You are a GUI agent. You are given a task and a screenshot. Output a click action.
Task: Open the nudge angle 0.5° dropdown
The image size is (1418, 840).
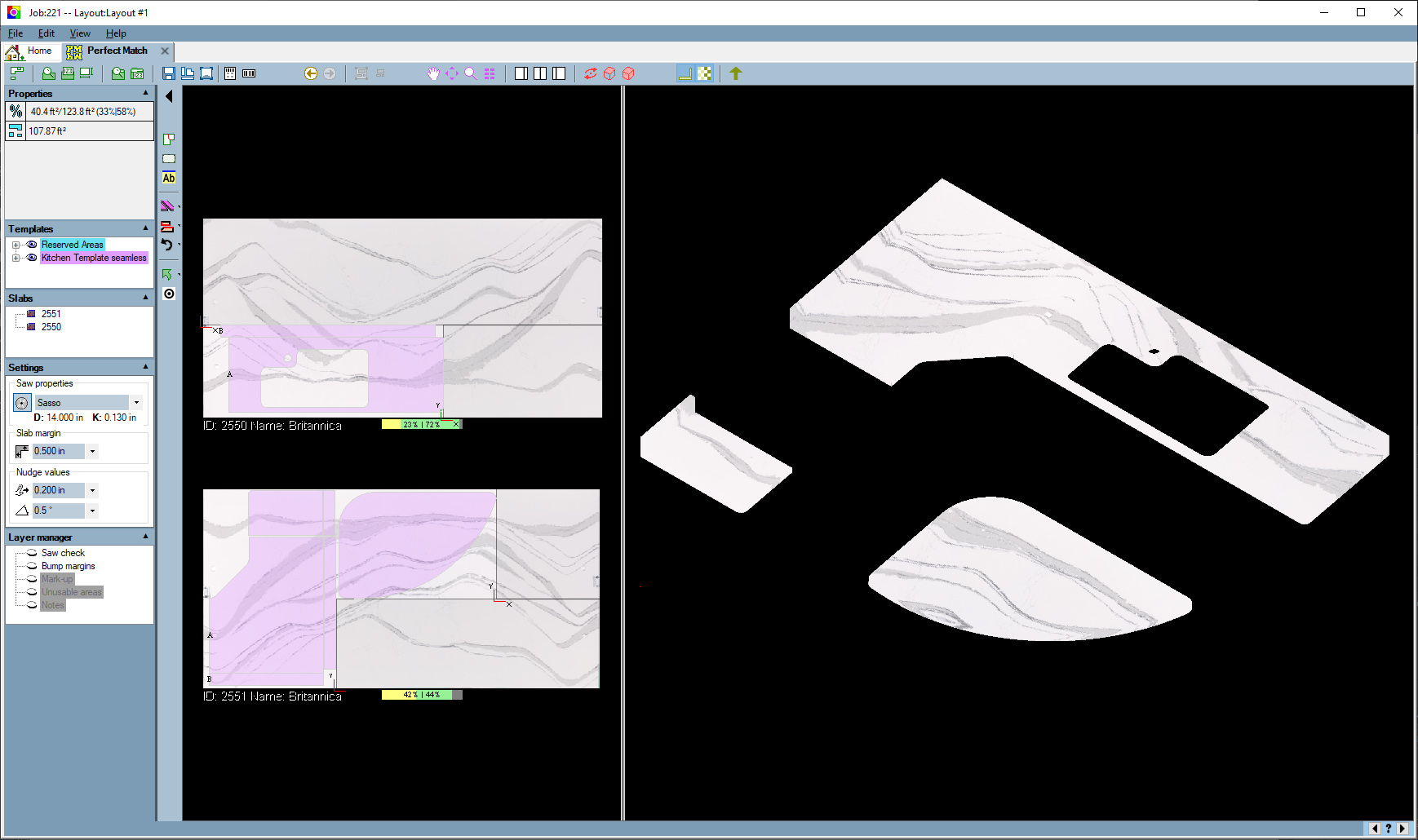[92, 511]
